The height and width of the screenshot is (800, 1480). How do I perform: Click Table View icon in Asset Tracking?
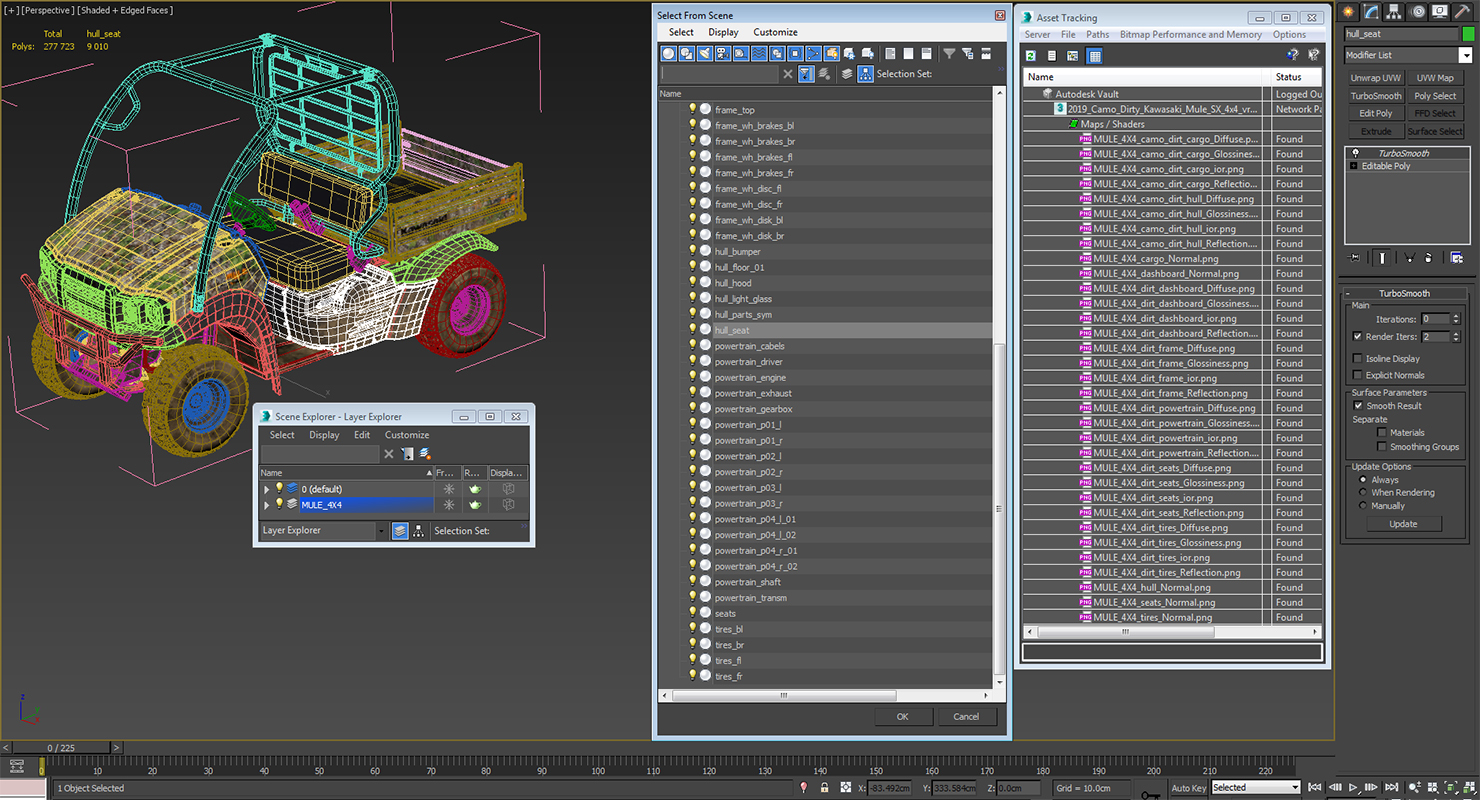pos(1095,56)
